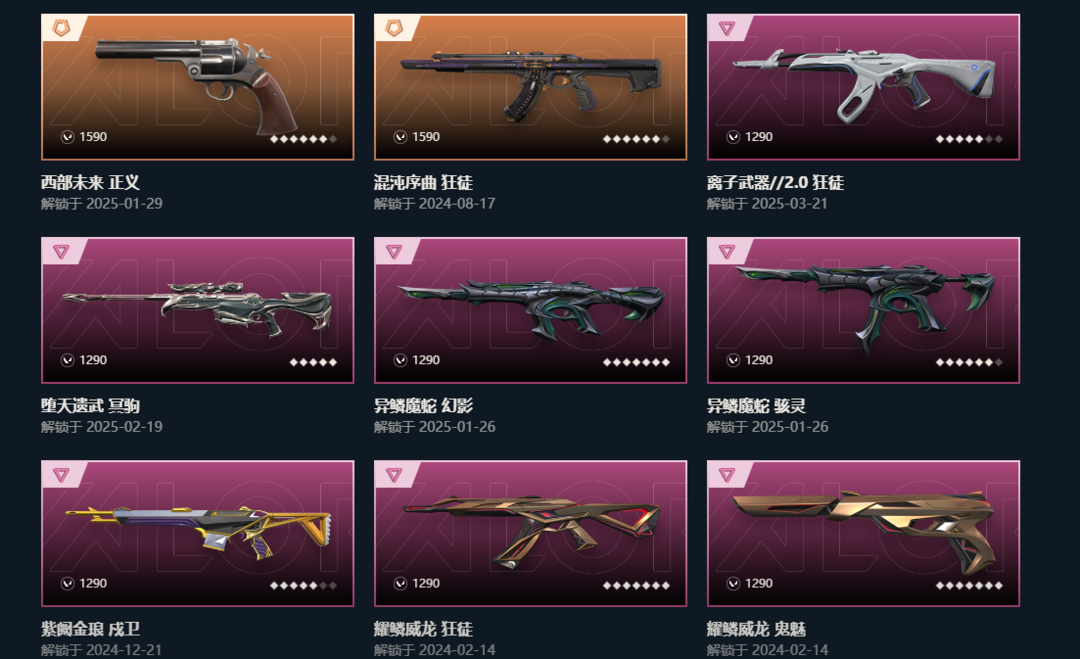Click the tier badge on 西部未来 正义 card

[61, 28]
